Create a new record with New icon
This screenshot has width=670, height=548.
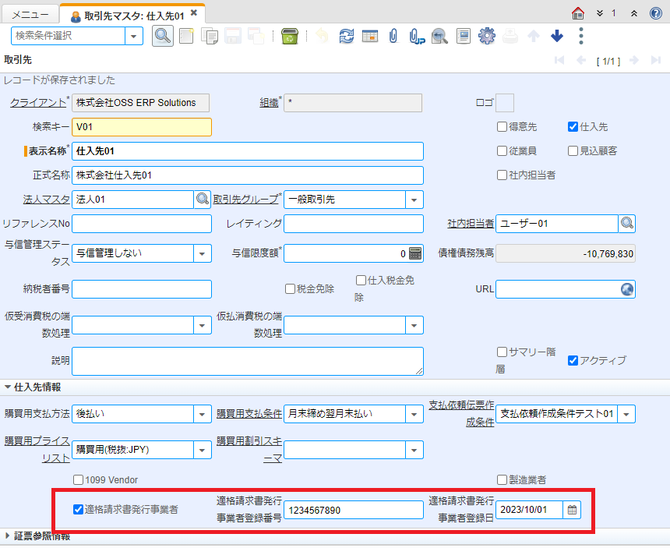(186, 36)
